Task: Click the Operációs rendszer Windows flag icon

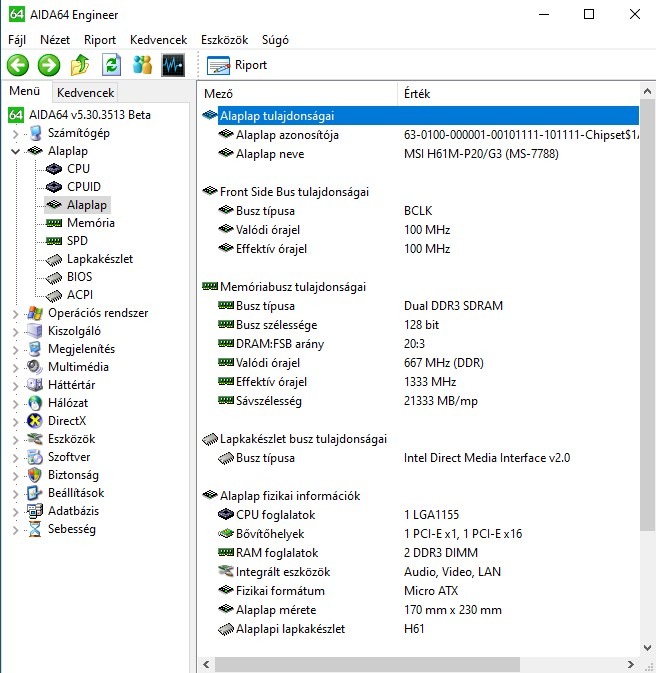Action: (35, 313)
